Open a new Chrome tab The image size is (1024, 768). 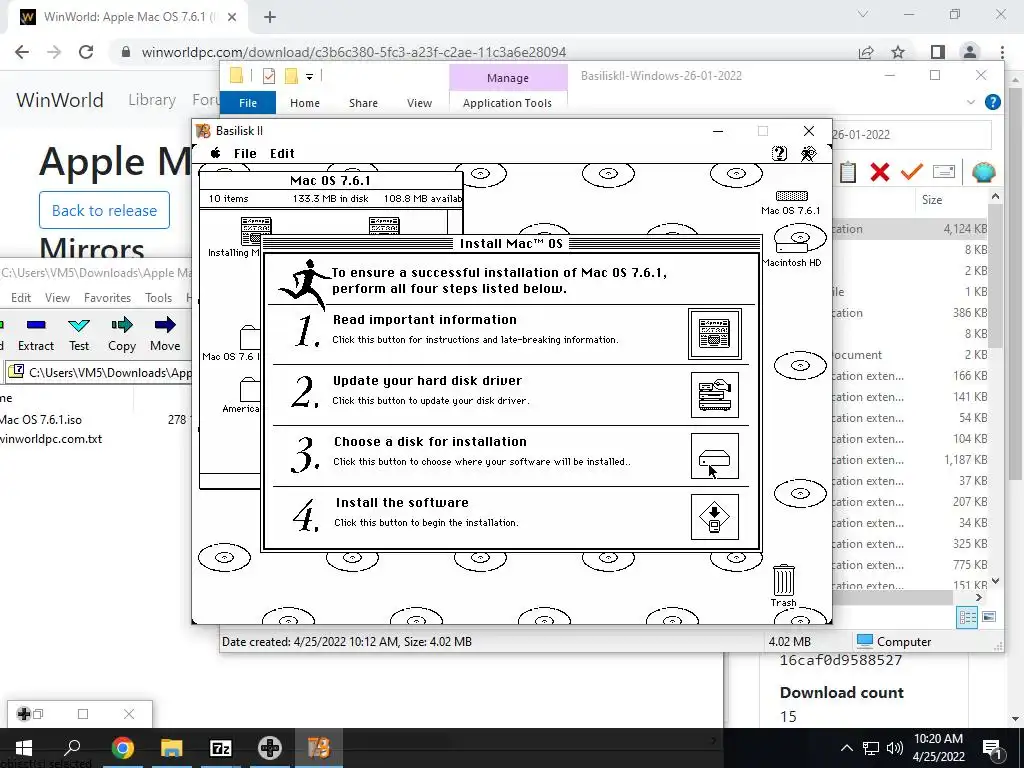tap(270, 18)
